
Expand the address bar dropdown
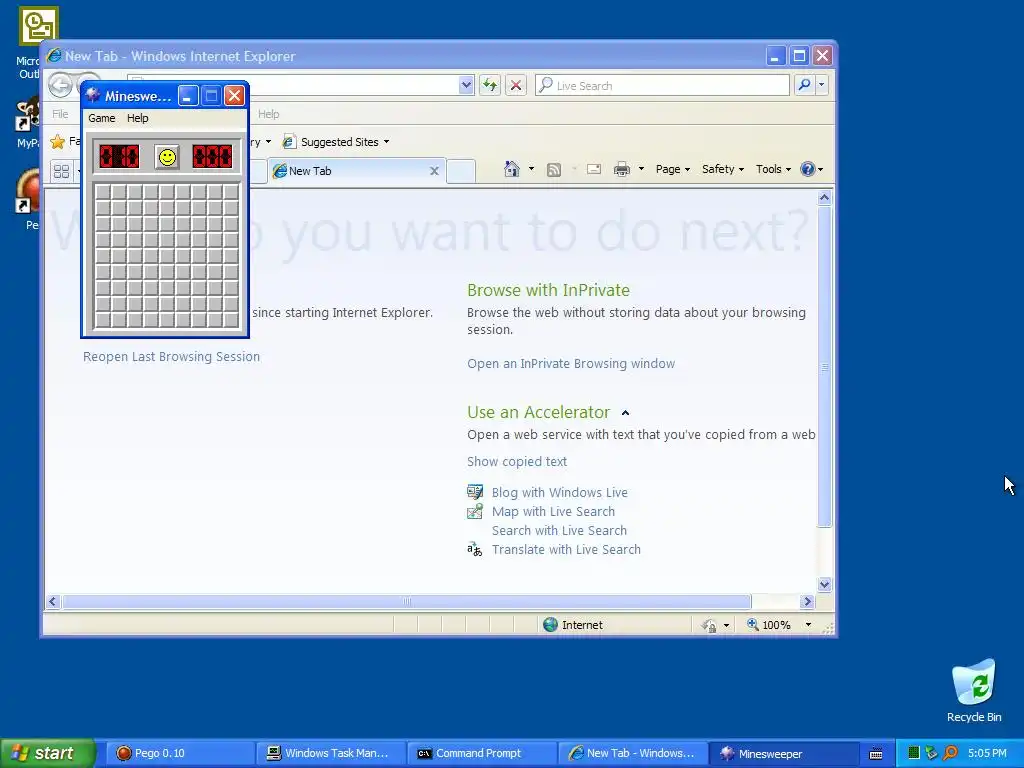[466, 85]
